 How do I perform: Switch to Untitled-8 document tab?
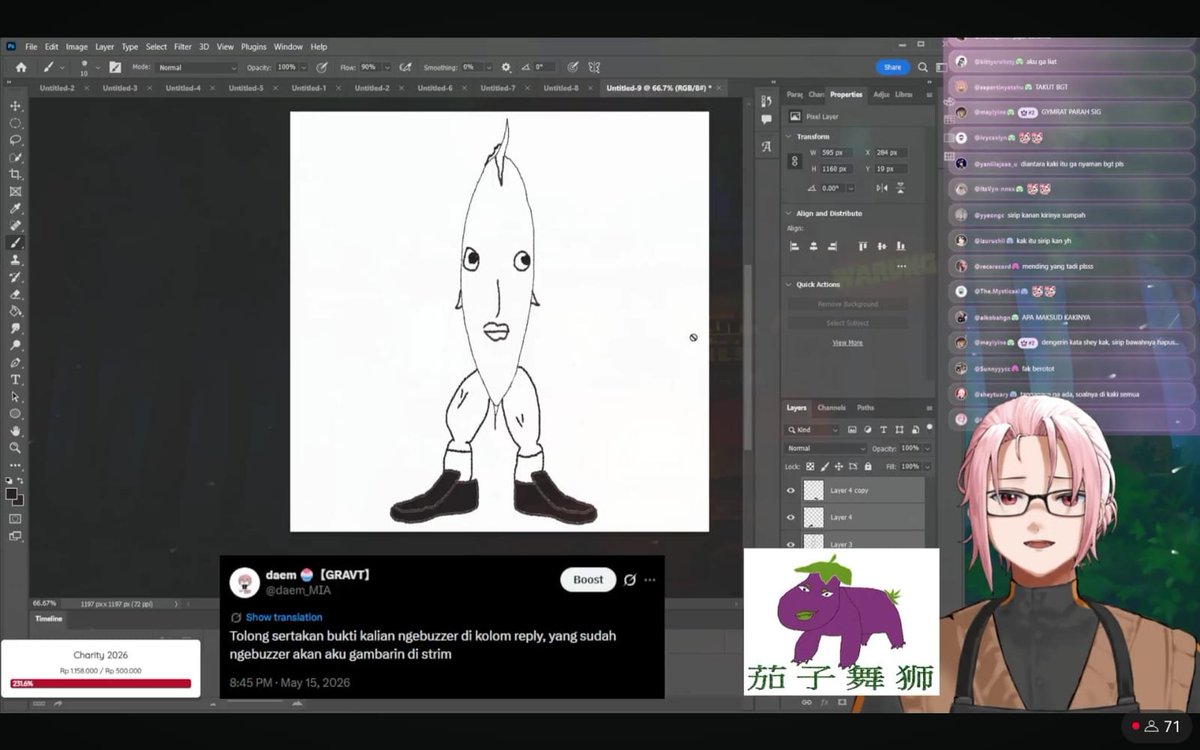pos(561,88)
